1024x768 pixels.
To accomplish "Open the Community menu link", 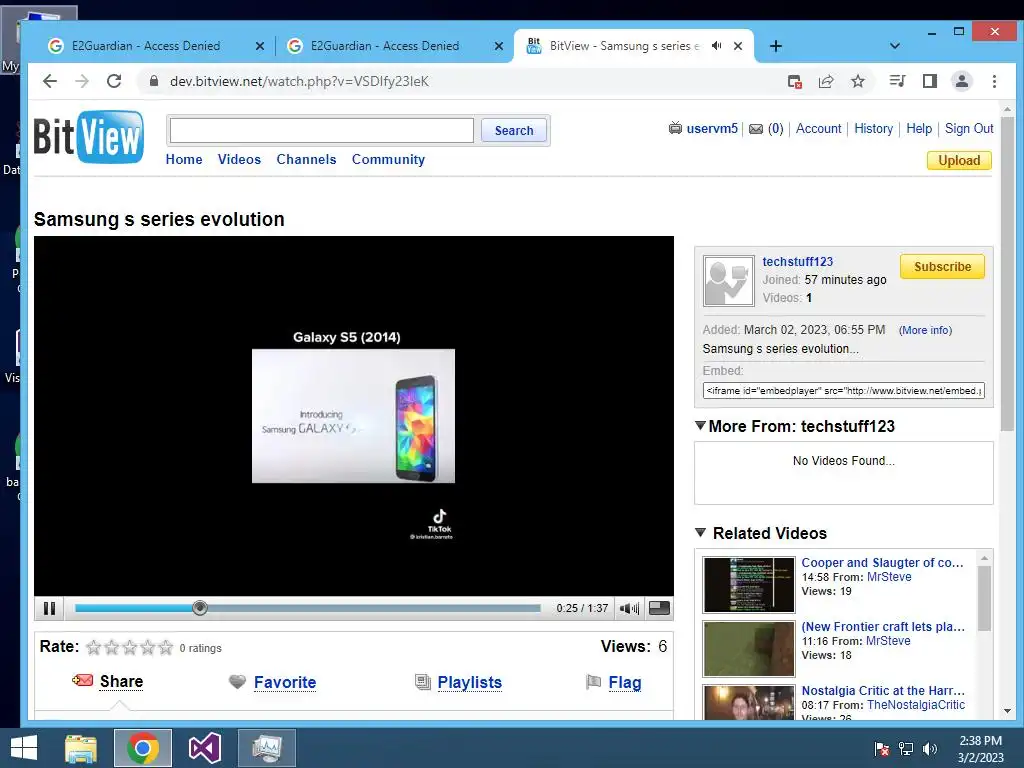I will pos(388,159).
